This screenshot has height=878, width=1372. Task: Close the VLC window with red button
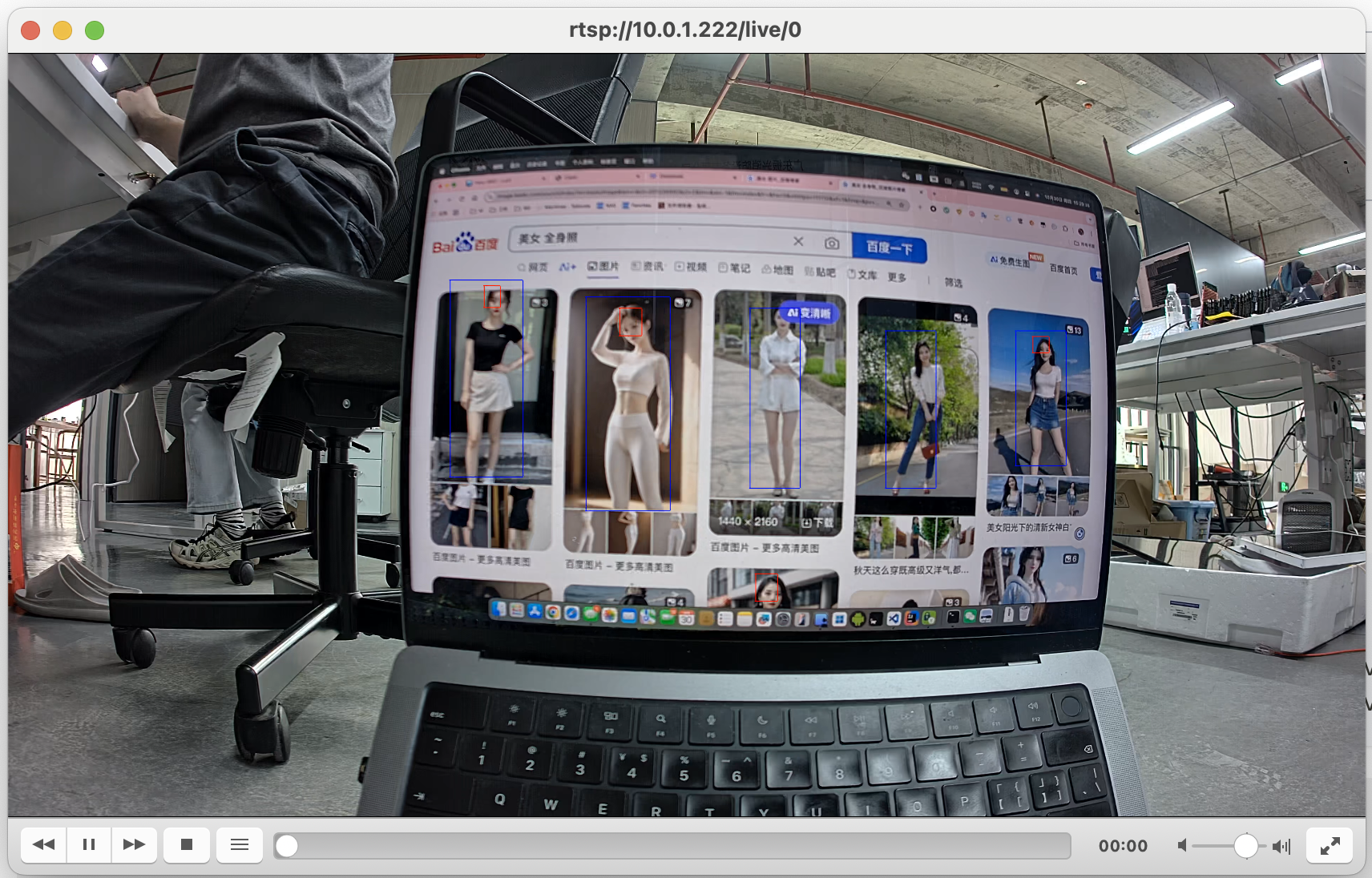(30, 30)
